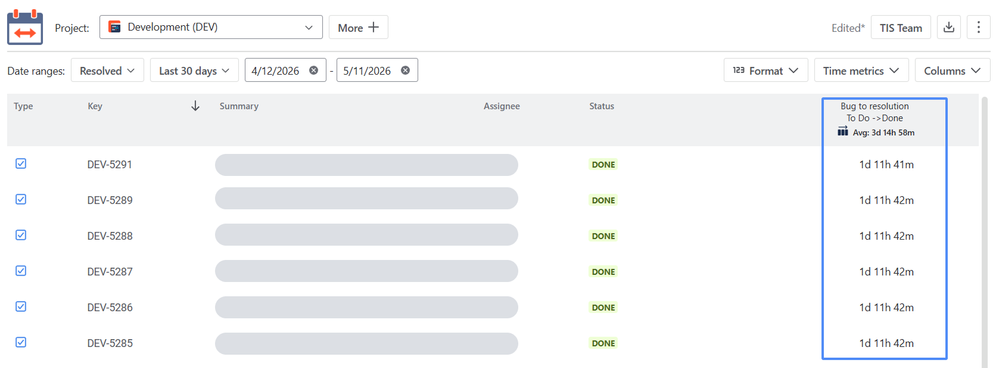Click the average metric chart icon

tap(843, 132)
